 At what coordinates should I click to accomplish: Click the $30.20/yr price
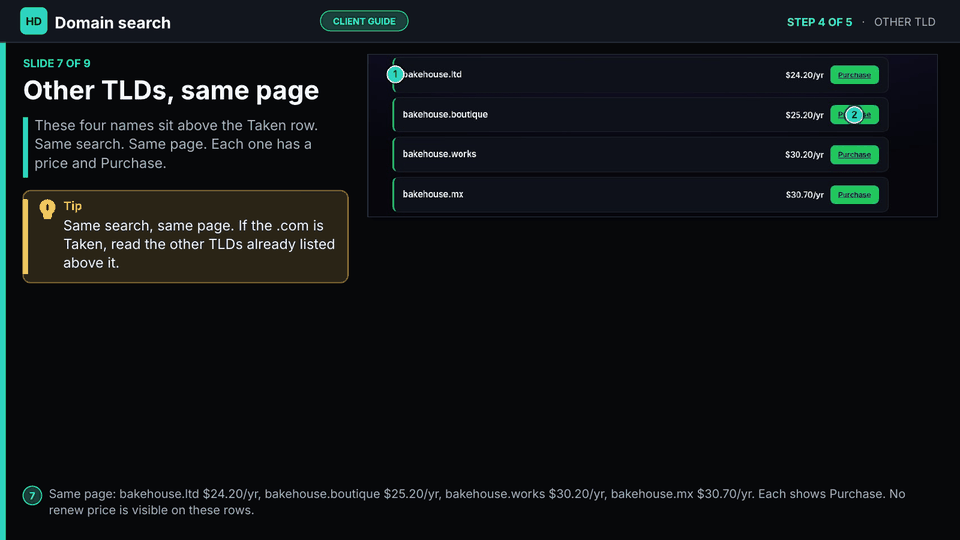pos(804,155)
